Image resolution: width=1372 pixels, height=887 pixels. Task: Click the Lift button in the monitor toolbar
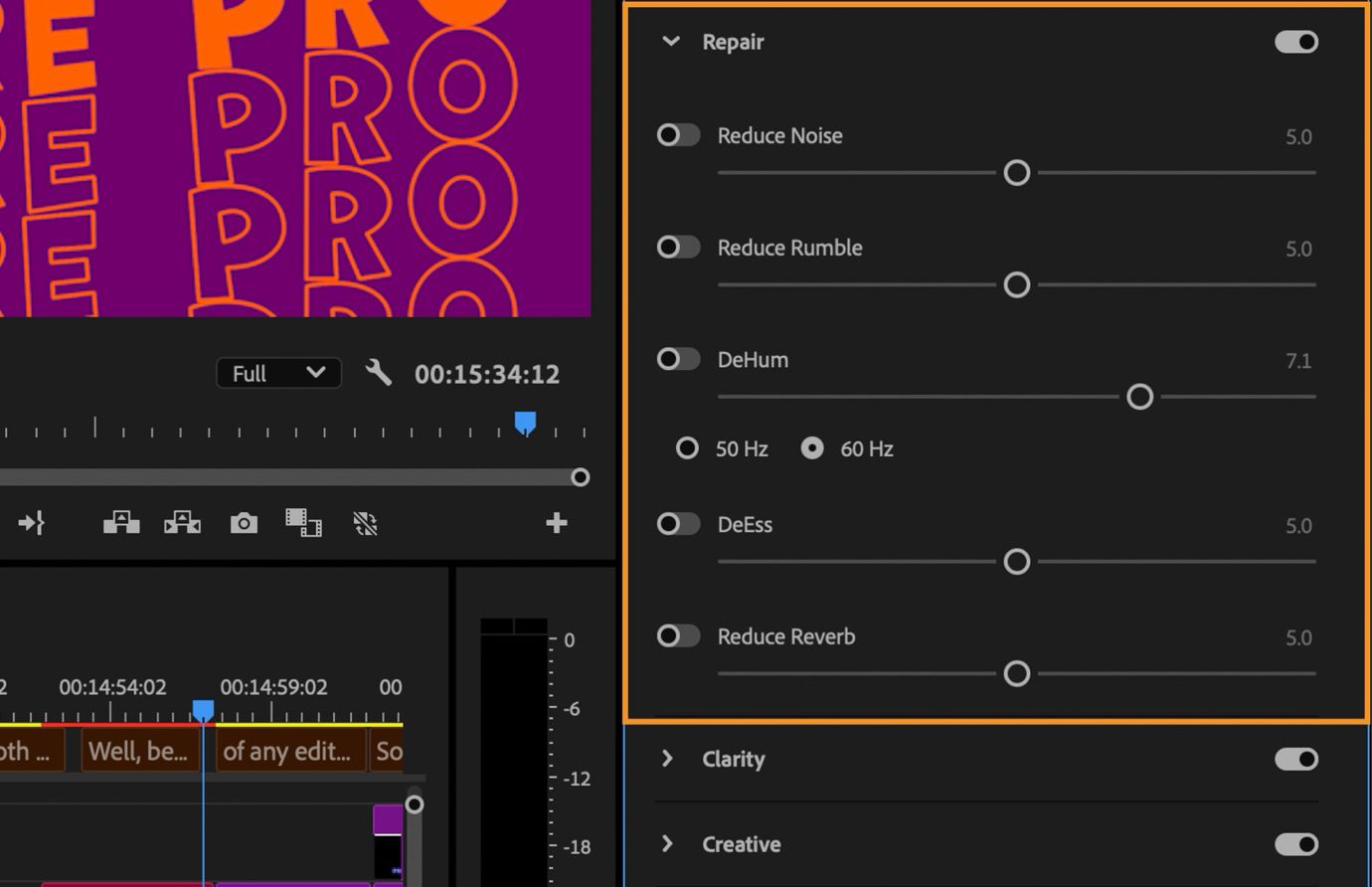[x=121, y=523]
